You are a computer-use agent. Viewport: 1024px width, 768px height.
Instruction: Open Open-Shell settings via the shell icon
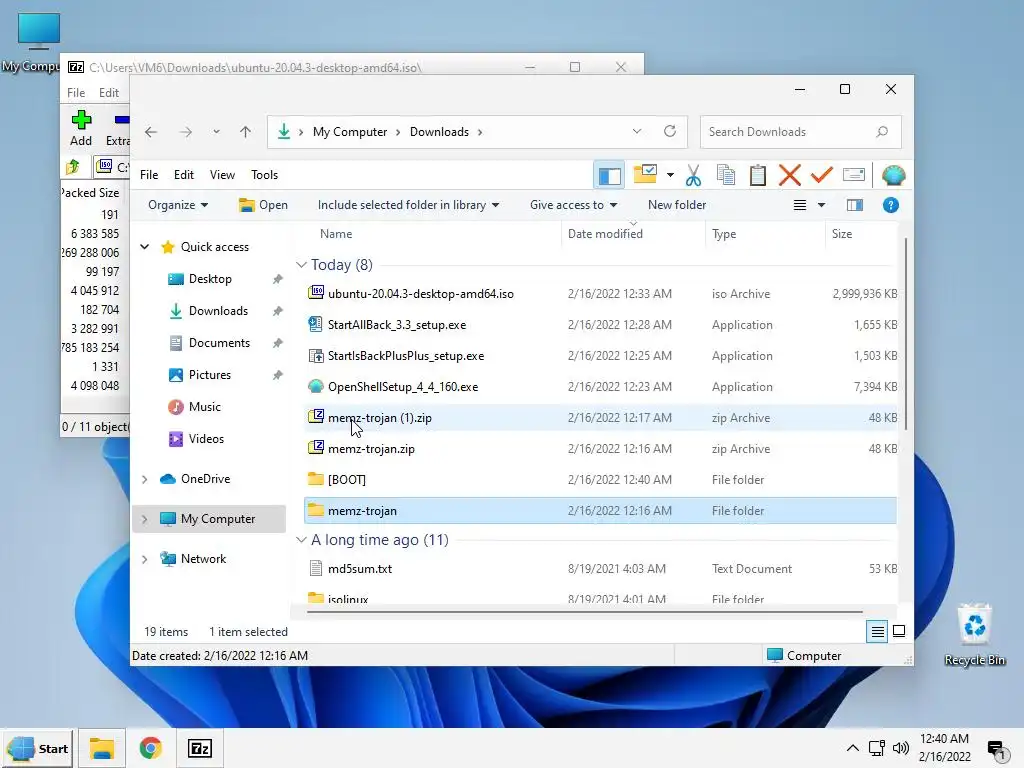coord(893,175)
